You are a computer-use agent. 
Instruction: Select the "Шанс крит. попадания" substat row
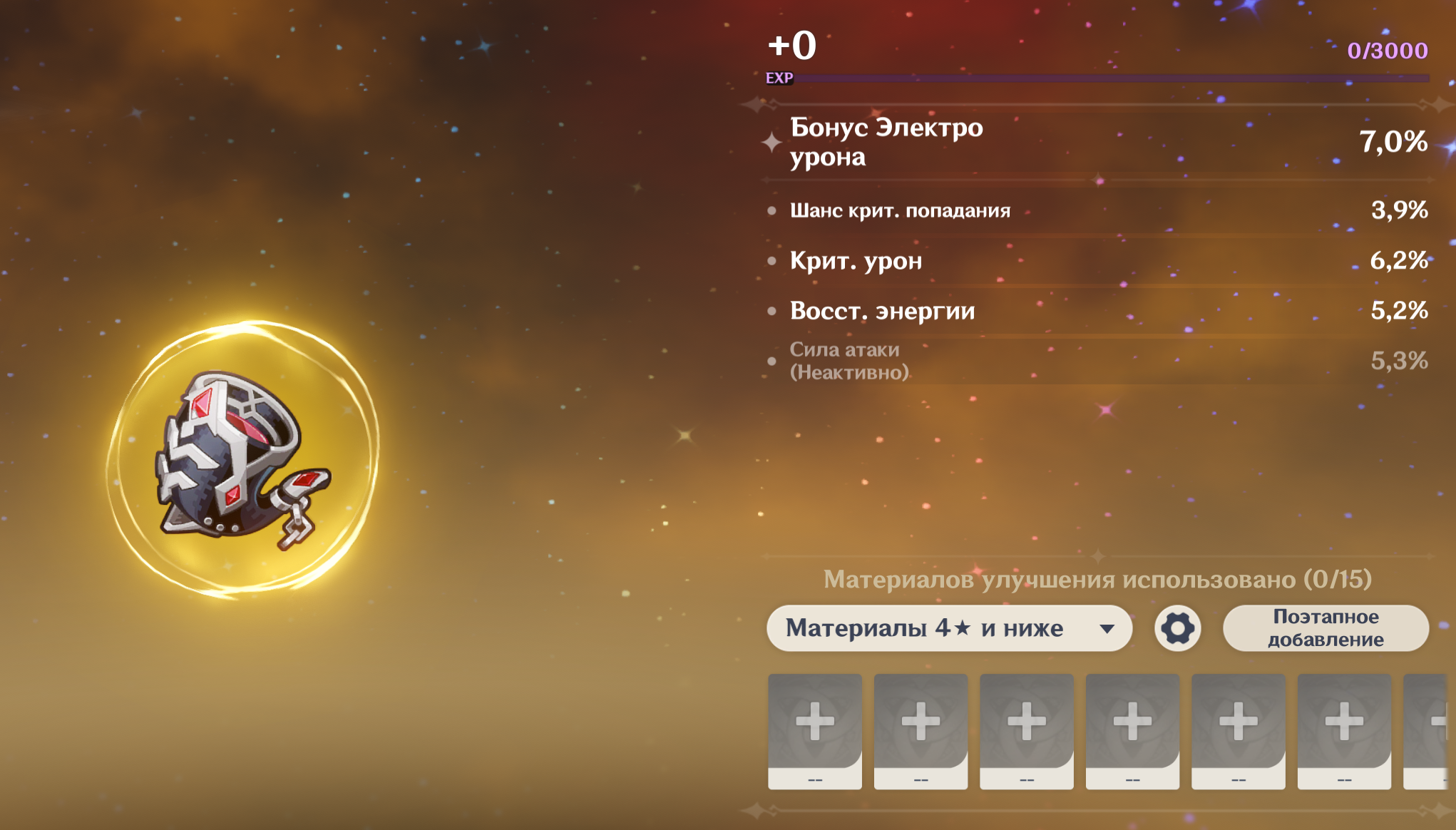pyautogui.click(x=900, y=210)
